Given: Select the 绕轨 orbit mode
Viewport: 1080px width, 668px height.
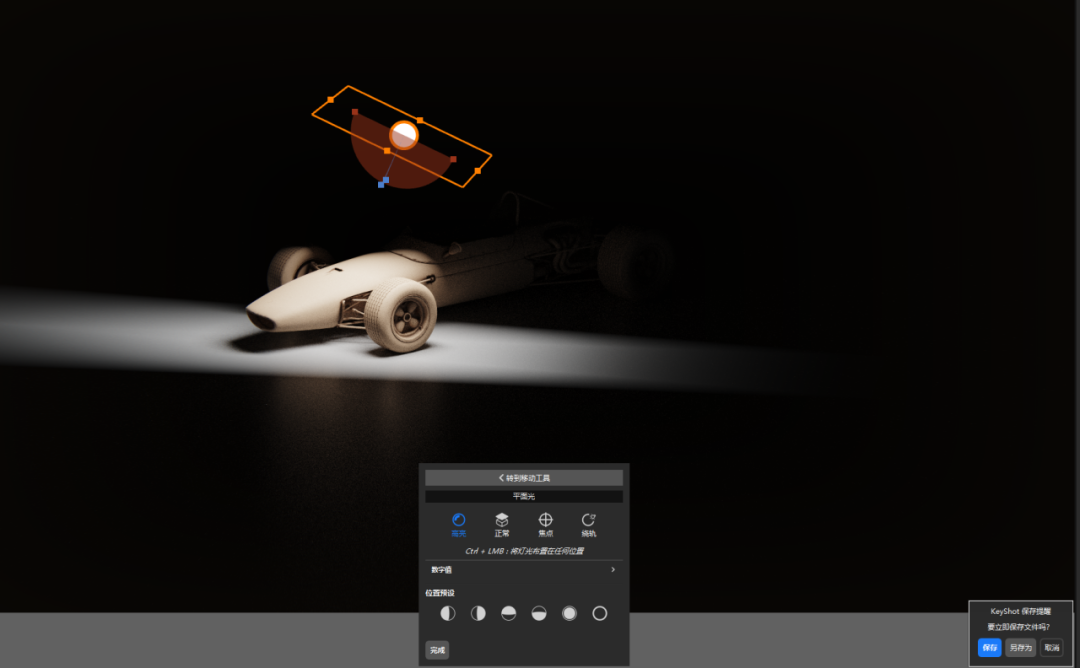Looking at the screenshot, I should tap(588, 525).
